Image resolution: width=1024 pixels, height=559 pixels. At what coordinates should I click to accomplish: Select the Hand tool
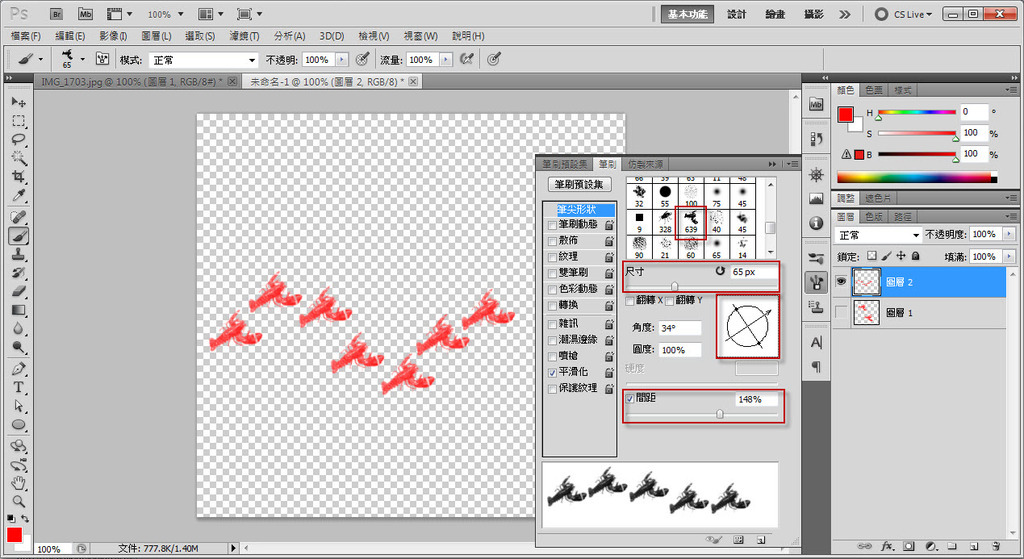[x=18, y=483]
